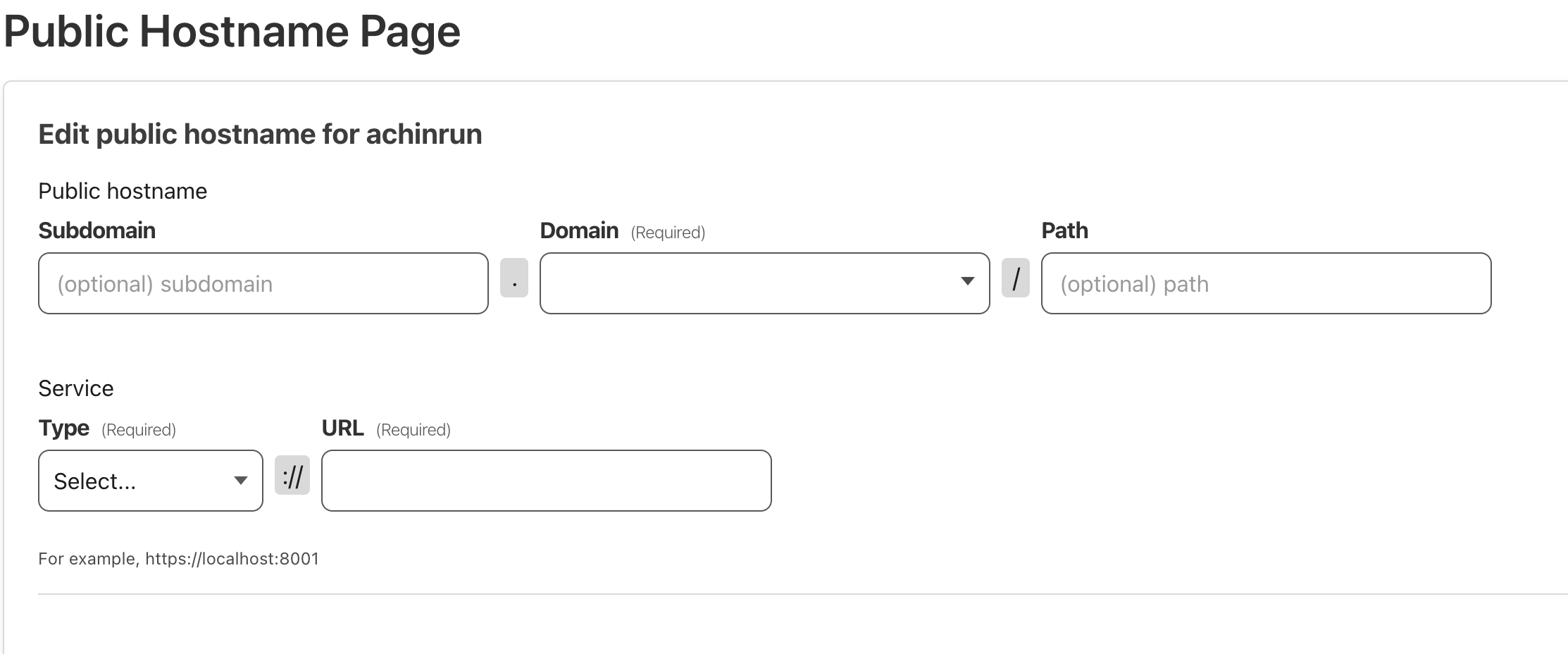Image resolution: width=1568 pixels, height=654 pixels.
Task: Click the "Type" field label
Action: [x=64, y=428]
